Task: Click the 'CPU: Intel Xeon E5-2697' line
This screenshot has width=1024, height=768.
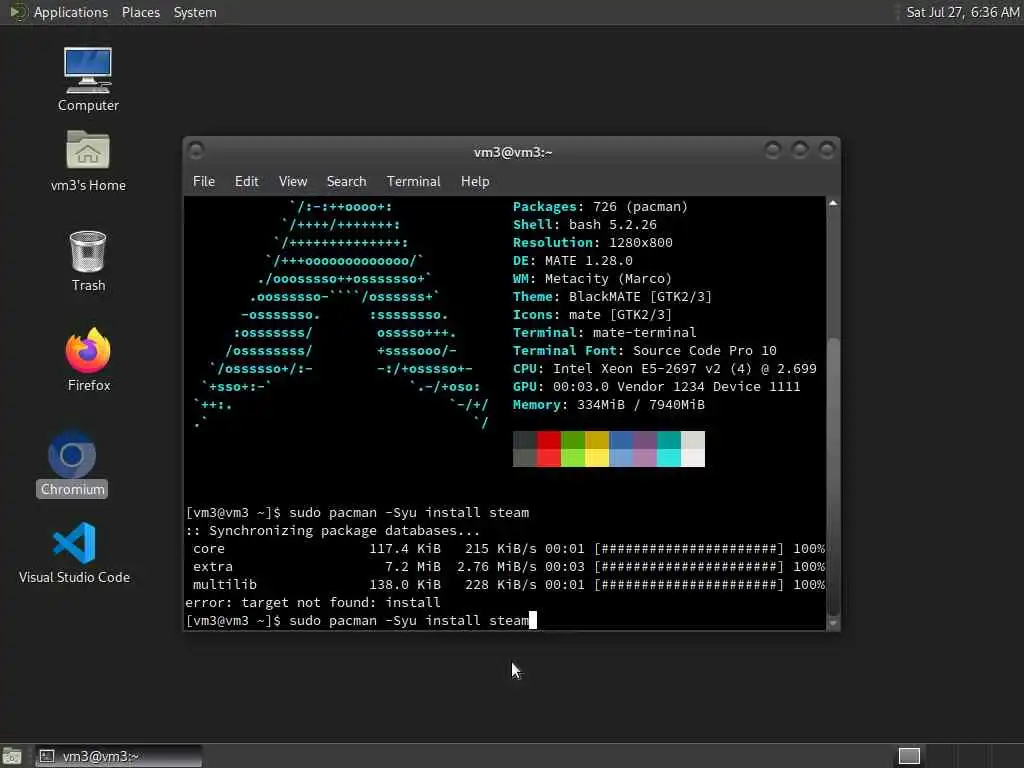Action: pyautogui.click(x=665, y=369)
